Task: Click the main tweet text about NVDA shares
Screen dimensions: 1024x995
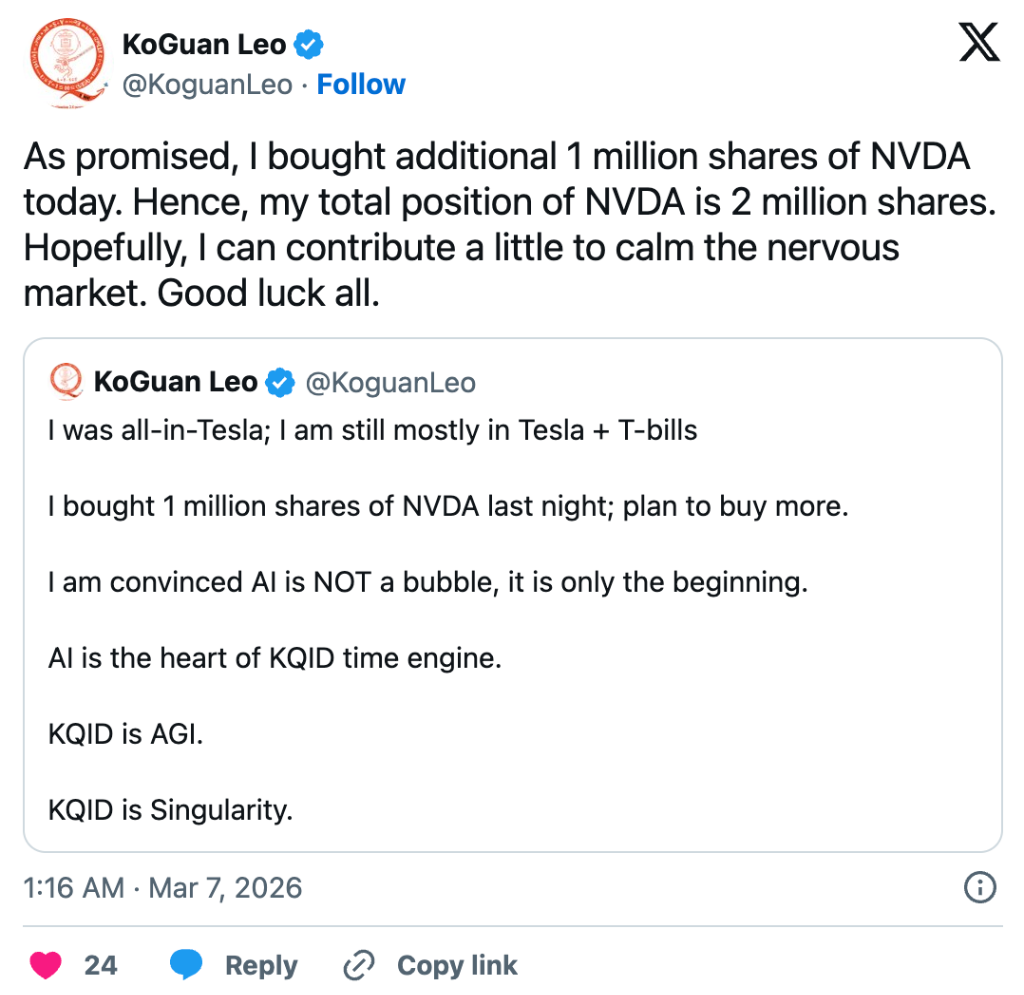Action: point(497,226)
